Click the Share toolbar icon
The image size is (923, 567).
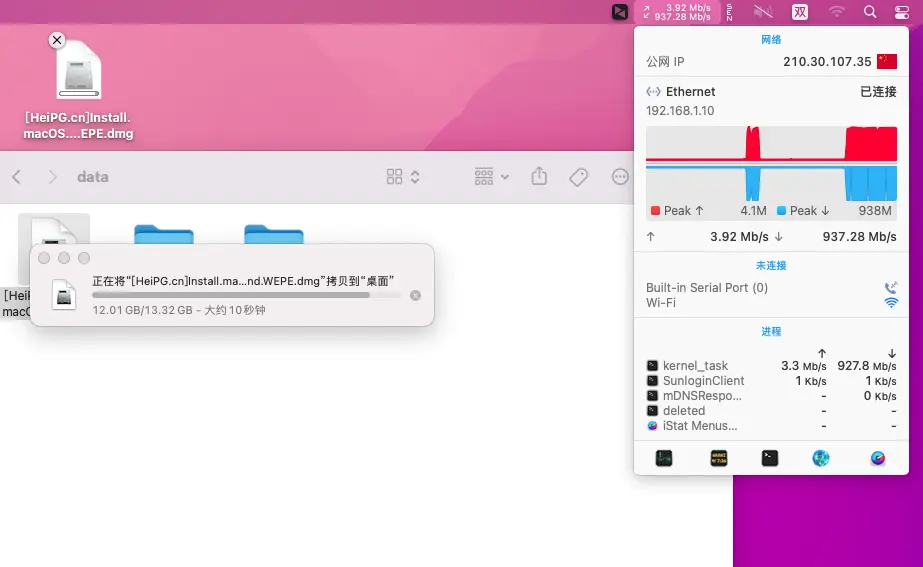click(539, 176)
